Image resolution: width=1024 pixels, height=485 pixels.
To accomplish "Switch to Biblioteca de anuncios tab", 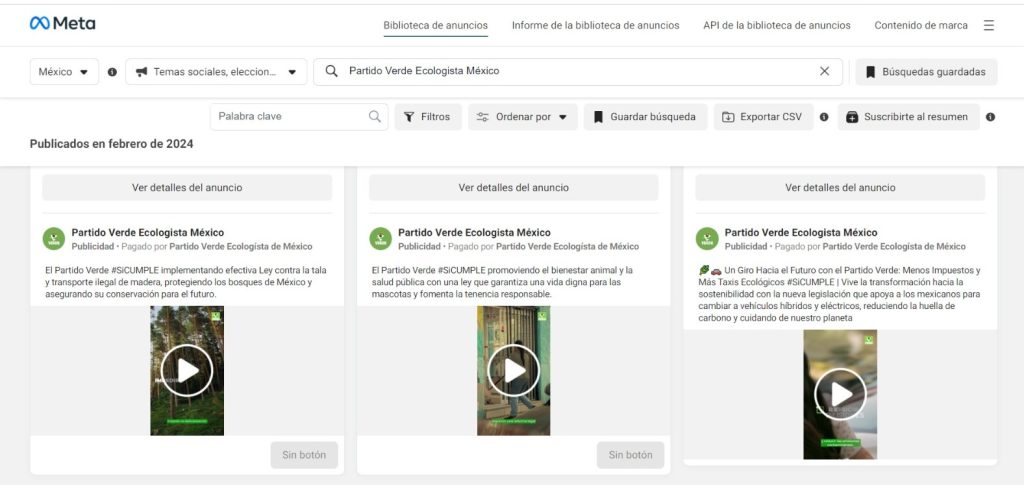I will click(436, 25).
